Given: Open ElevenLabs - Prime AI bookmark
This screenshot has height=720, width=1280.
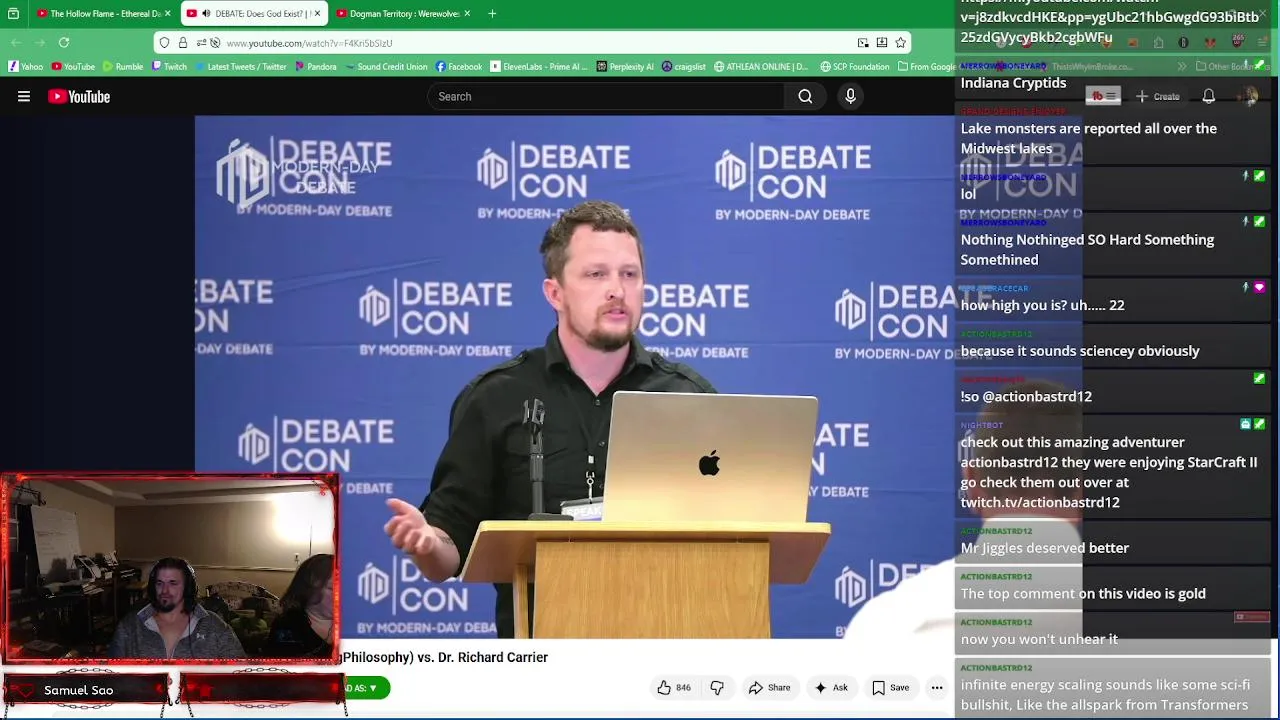Looking at the screenshot, I should (x=539, y=67).
